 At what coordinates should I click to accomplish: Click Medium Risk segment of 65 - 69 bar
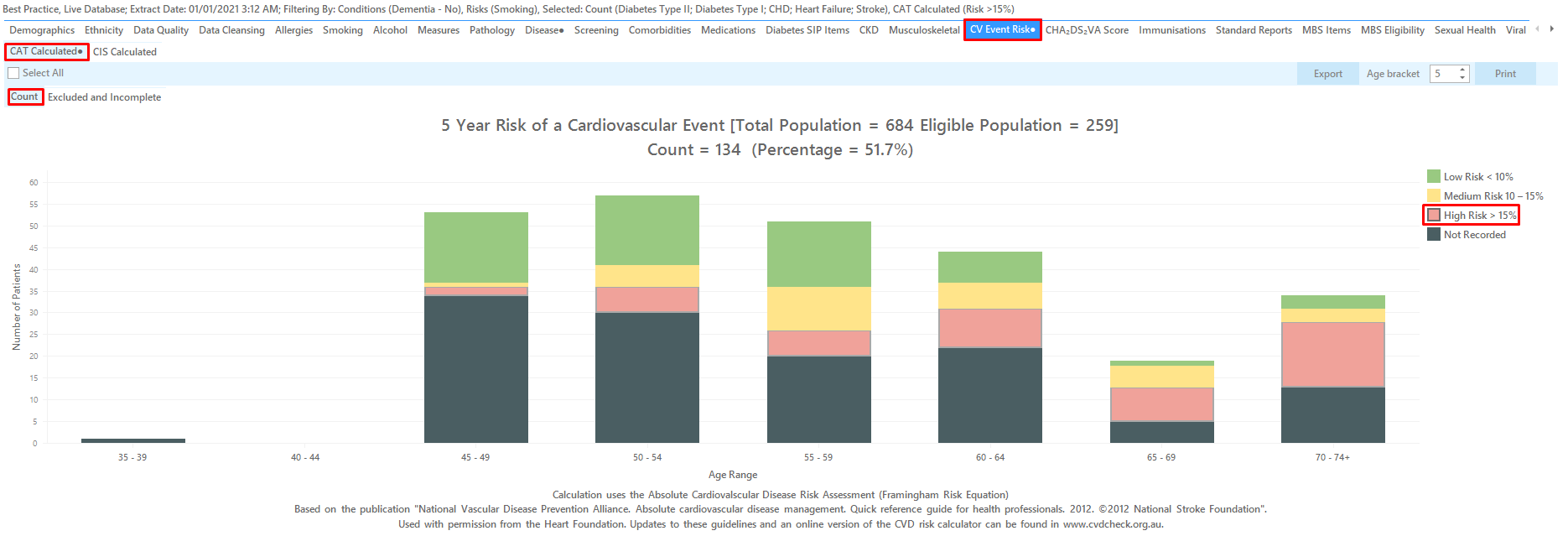[1161, 377]
